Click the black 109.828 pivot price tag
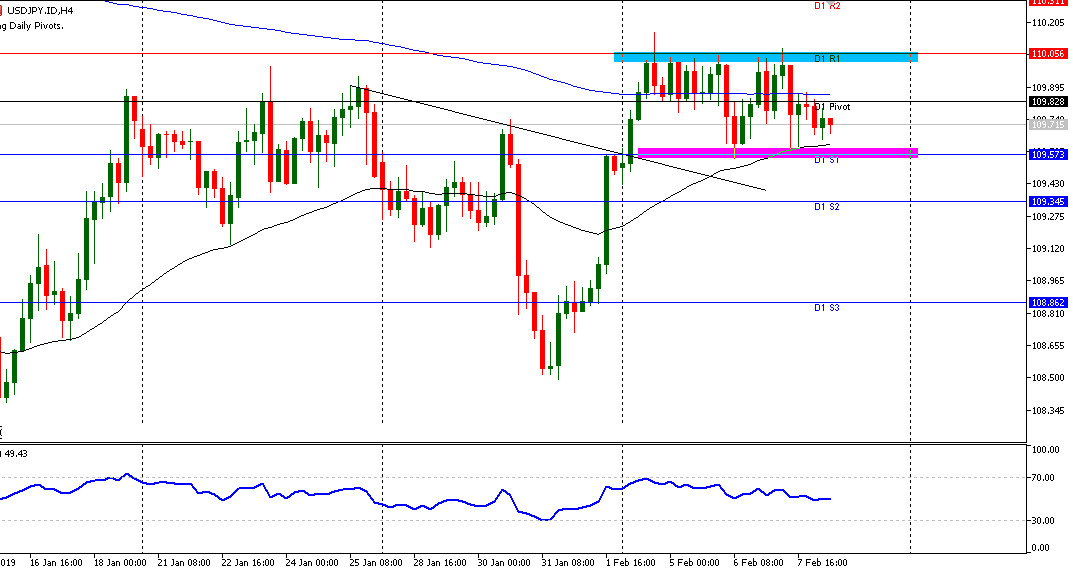The width and height of the screenshot is (1073, 571). (x=1046, y=101)
